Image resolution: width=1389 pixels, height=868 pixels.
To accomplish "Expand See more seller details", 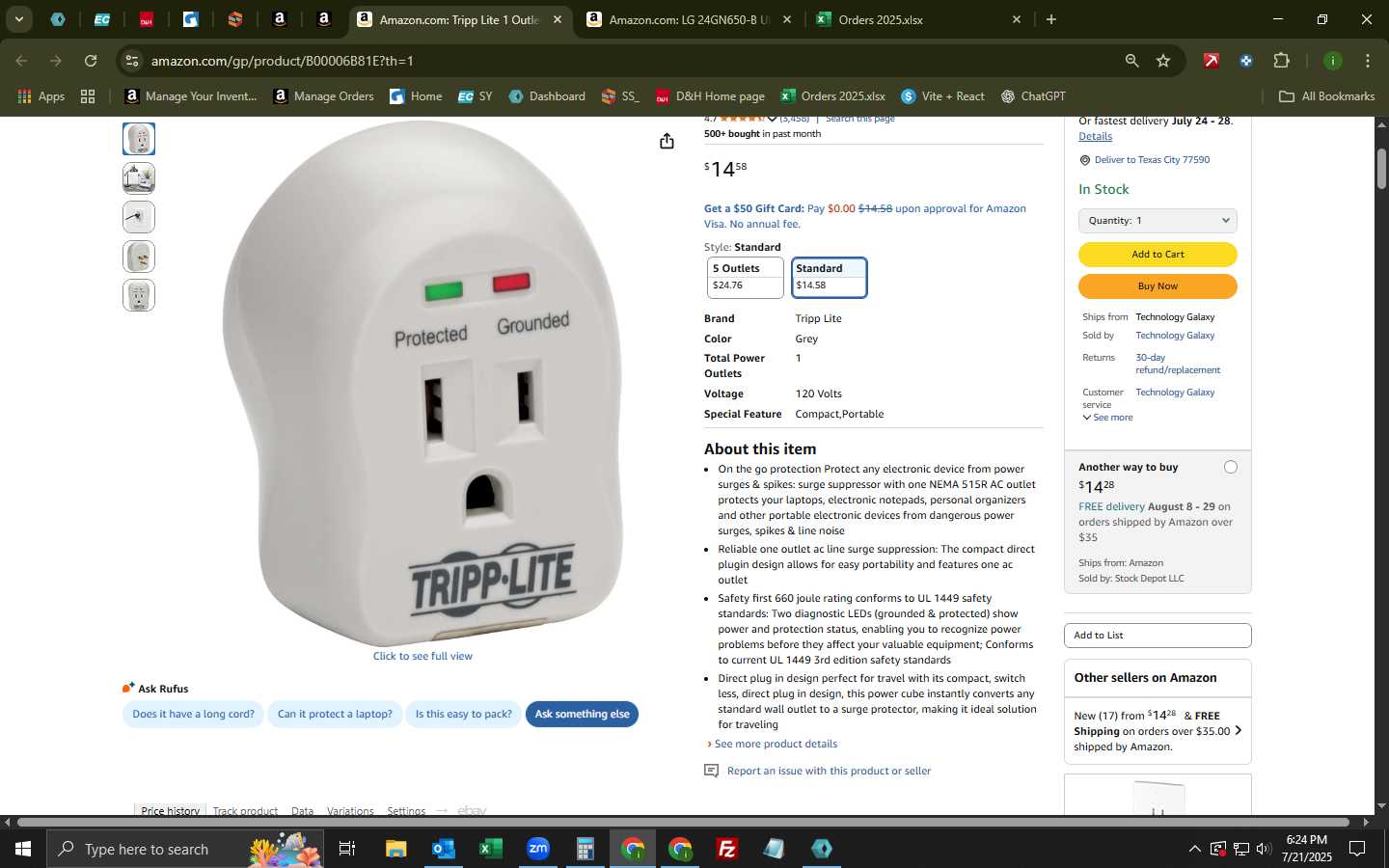I will [1107, 418].
